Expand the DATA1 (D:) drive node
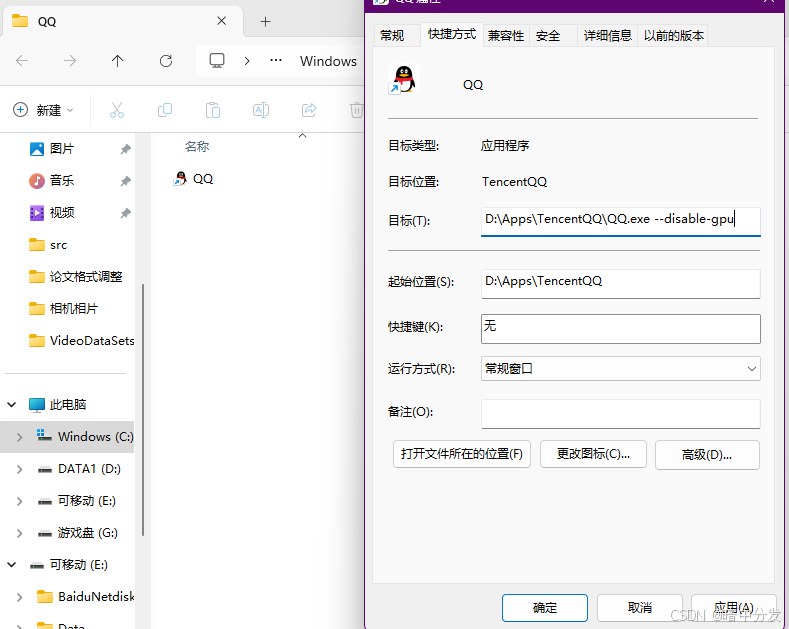Image resolution: width=789 pixels, height=629 pixels. (19, 469)
